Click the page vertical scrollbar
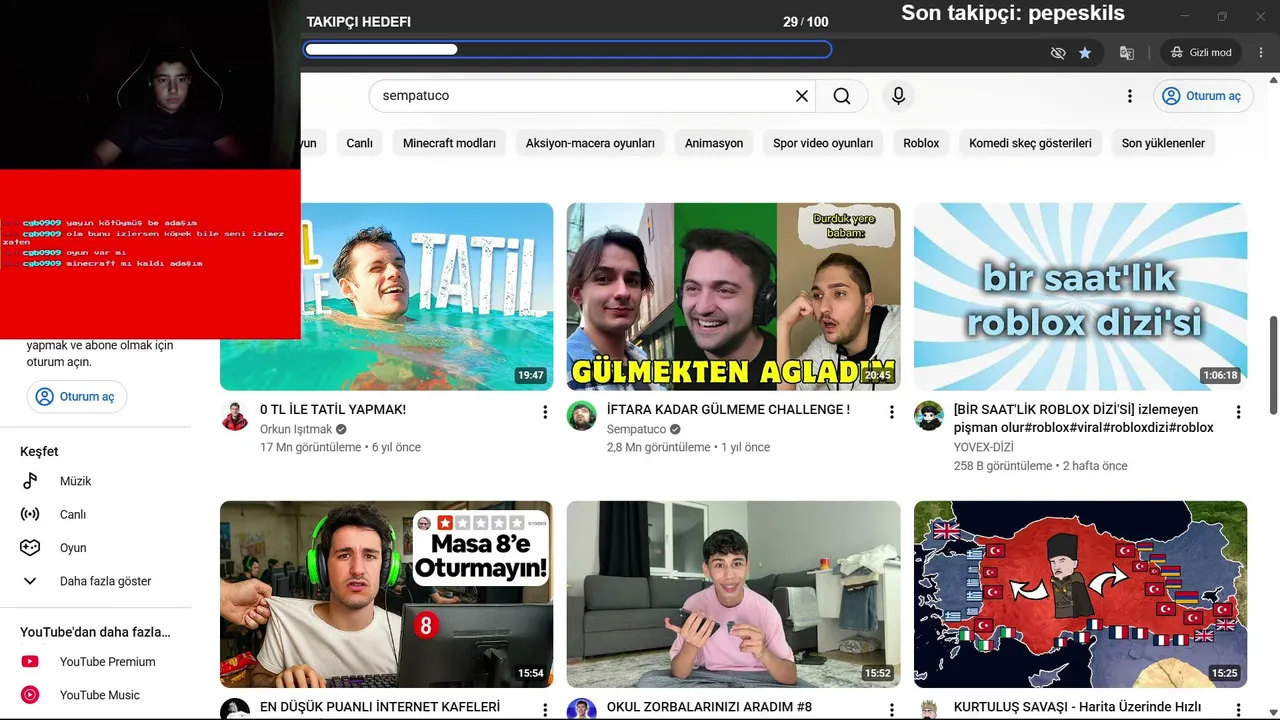 coord(1273,365)
